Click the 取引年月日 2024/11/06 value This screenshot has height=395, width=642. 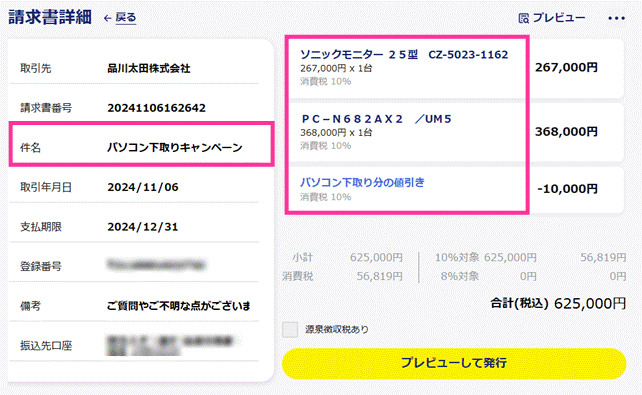coord(143,187)
